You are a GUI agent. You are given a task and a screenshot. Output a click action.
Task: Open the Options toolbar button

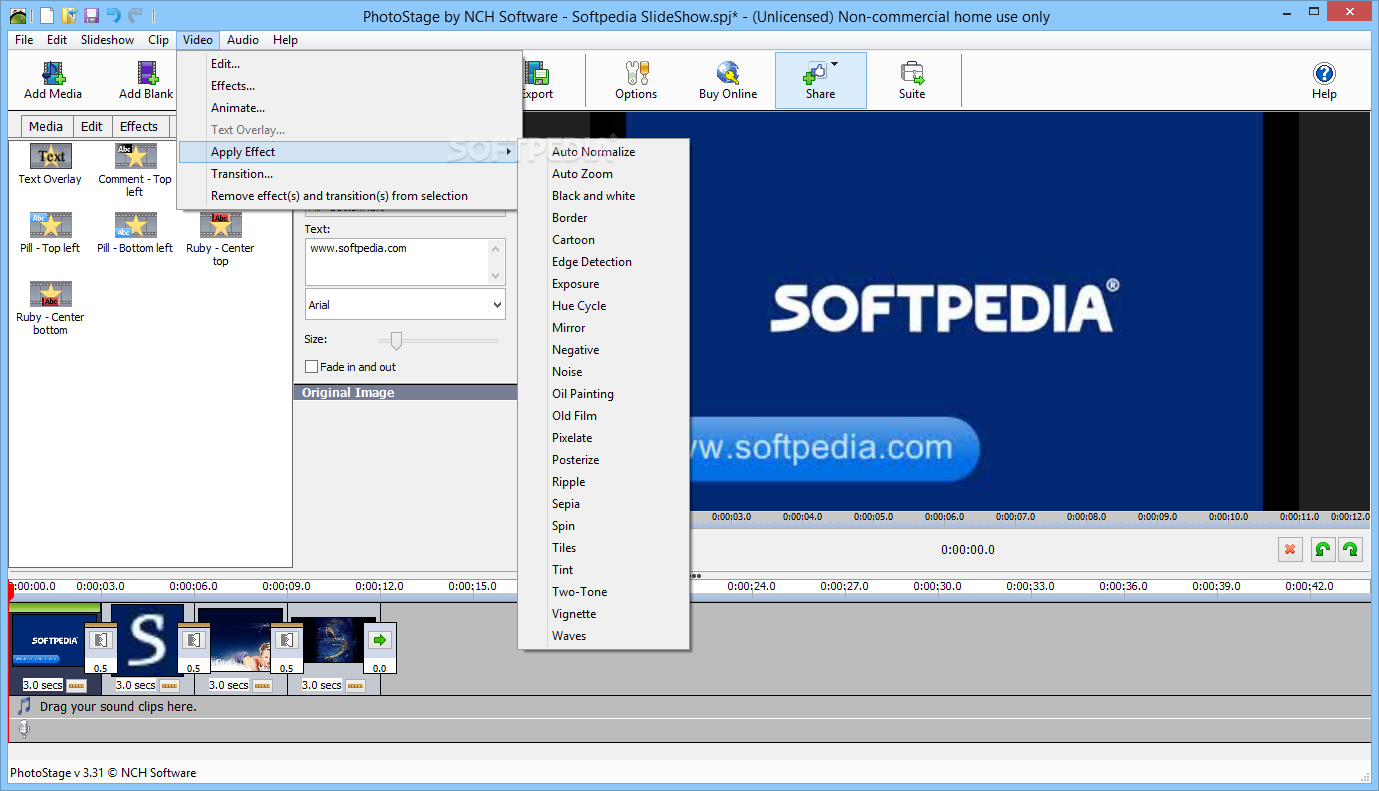click(636, 81)
